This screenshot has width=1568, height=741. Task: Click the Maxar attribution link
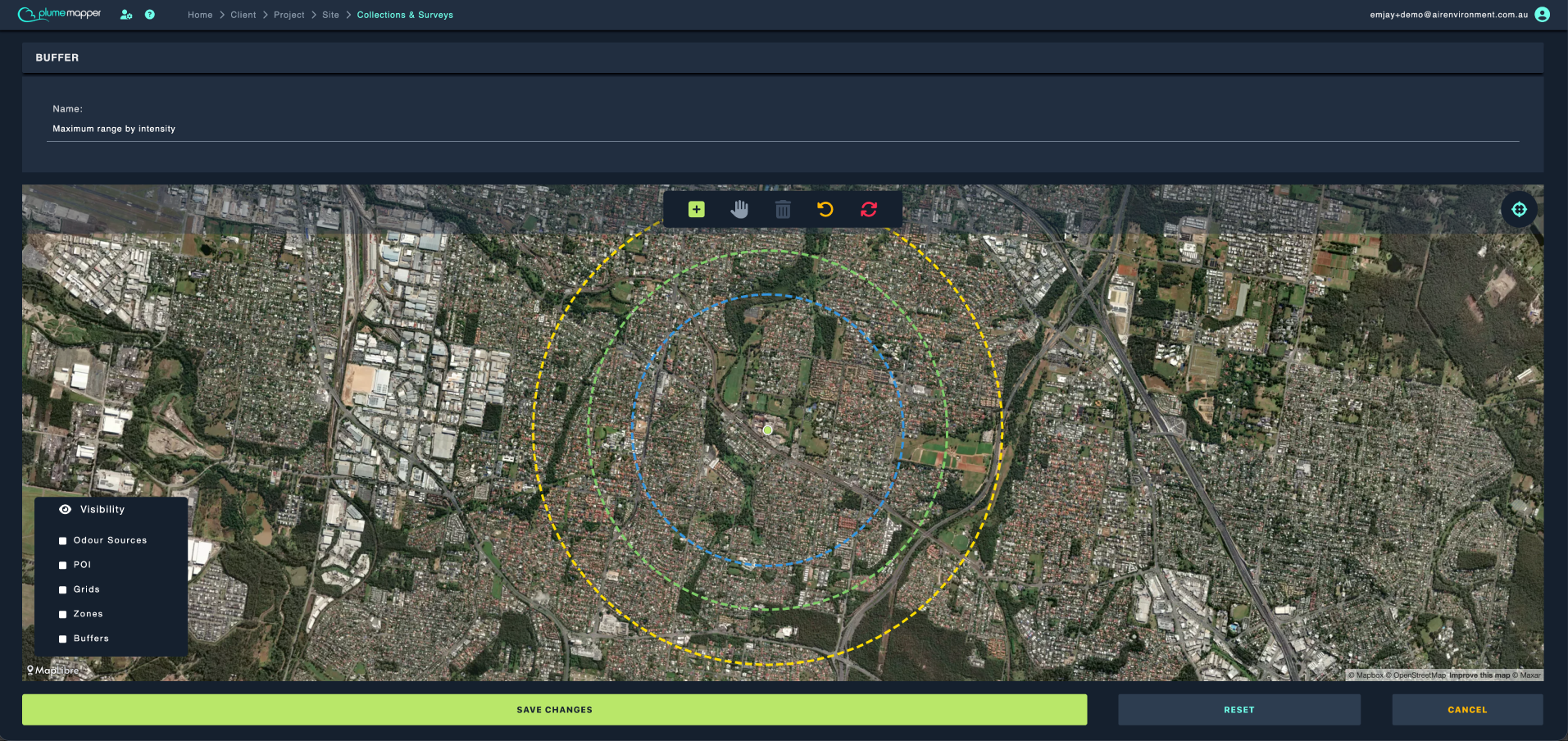[x=1527, y=675]
